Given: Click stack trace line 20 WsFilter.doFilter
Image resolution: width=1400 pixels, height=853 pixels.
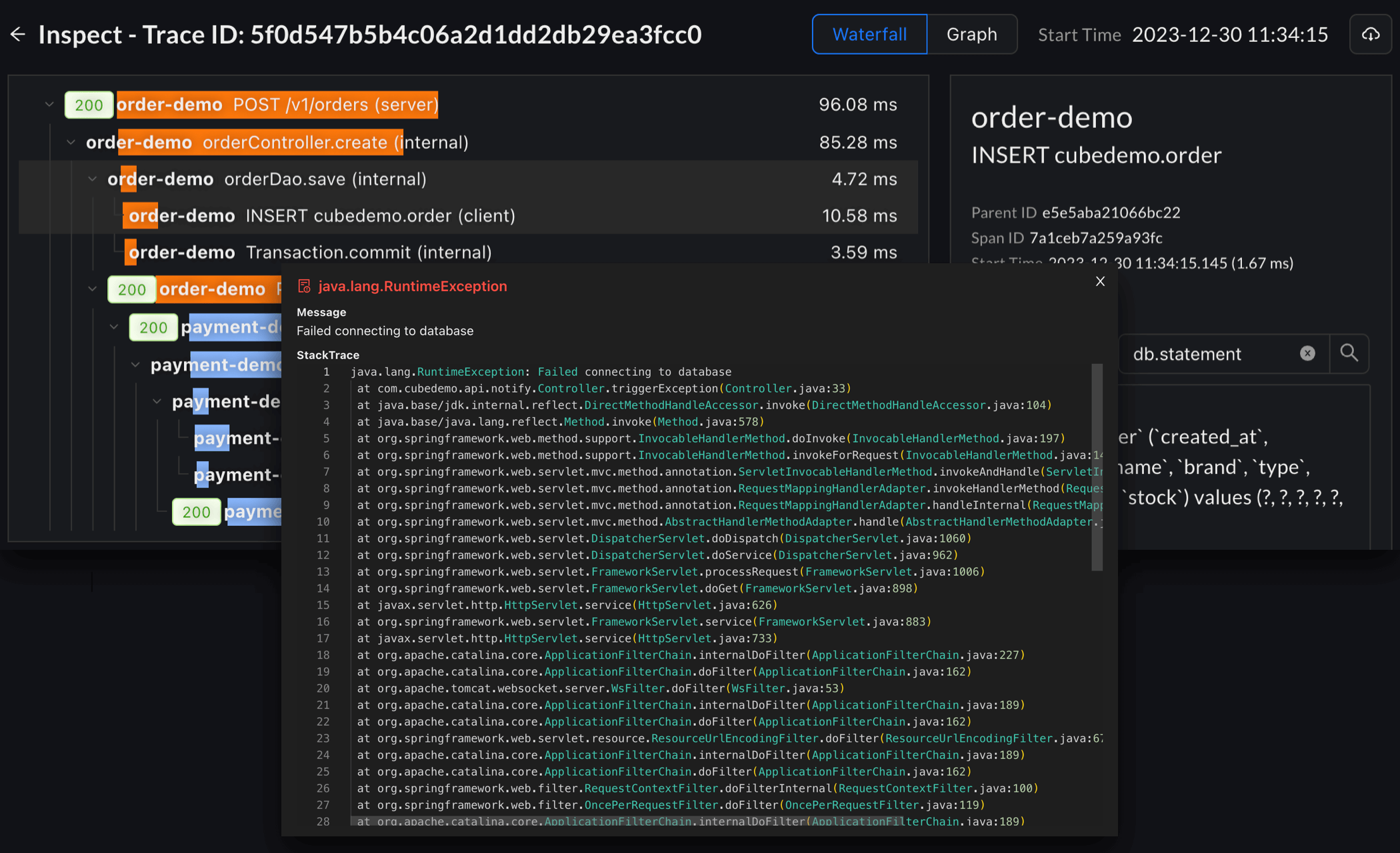Looking at the screenshot, I should pyautogui.click(x=601, y=688).
